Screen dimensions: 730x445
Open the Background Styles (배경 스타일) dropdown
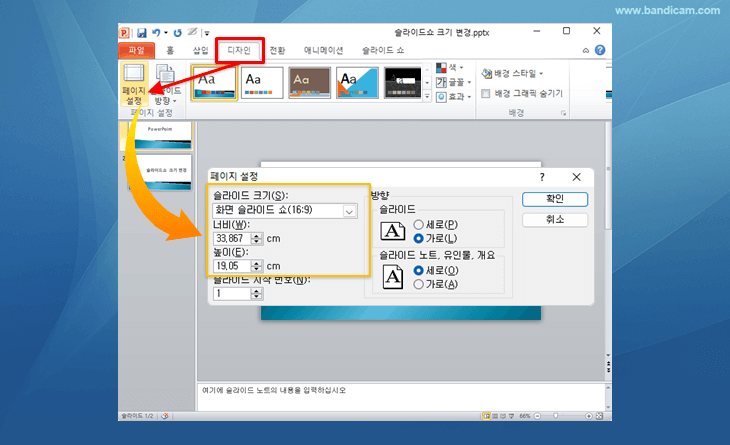click(x=513, y=74)
